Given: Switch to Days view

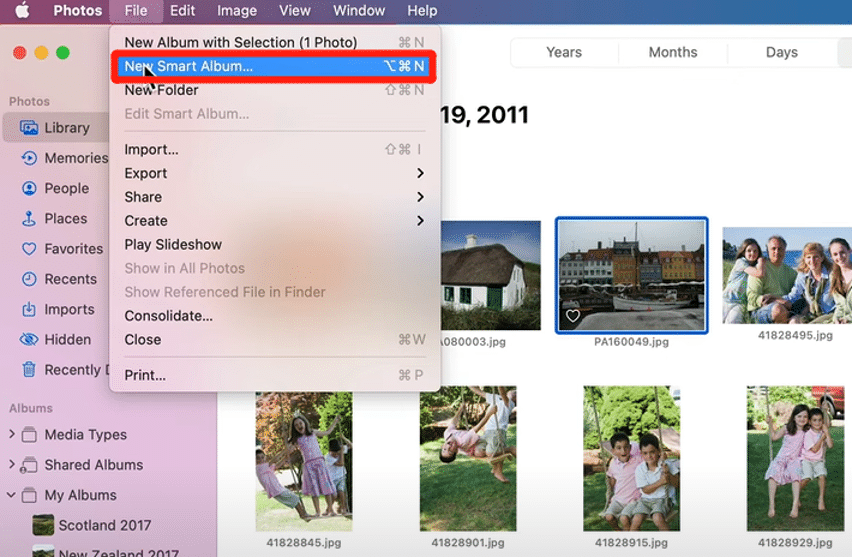Looking at the screenshot, I should (781, 52).
